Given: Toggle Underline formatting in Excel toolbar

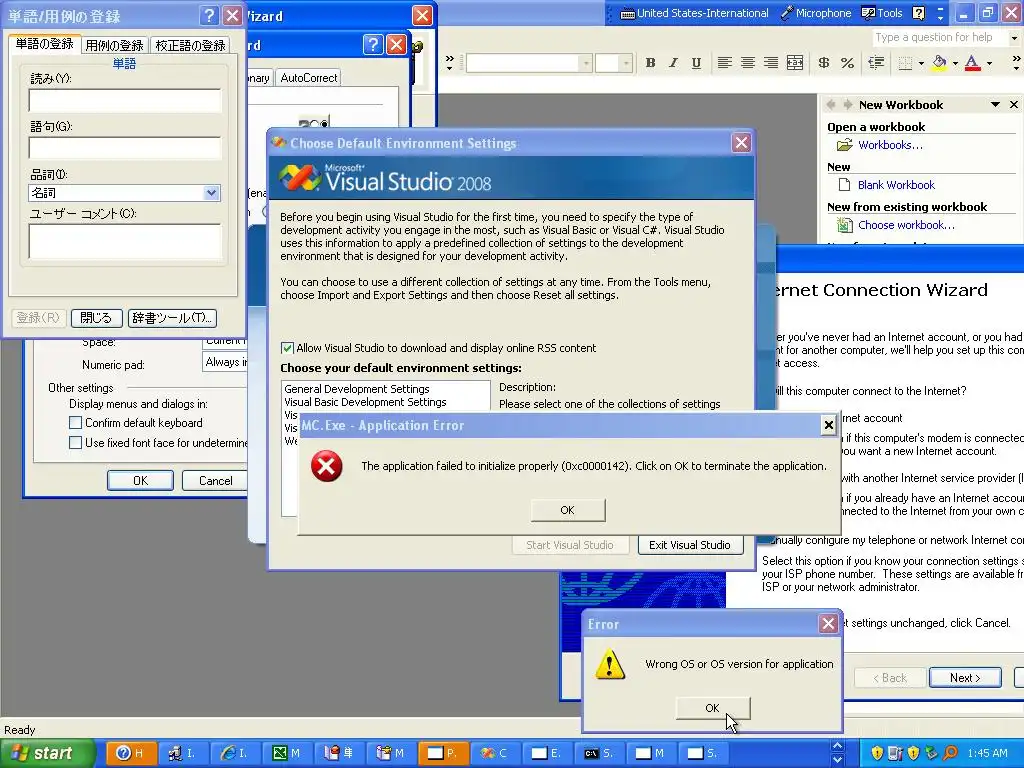Looking at the screenshot, I should (x=696, y=63).
